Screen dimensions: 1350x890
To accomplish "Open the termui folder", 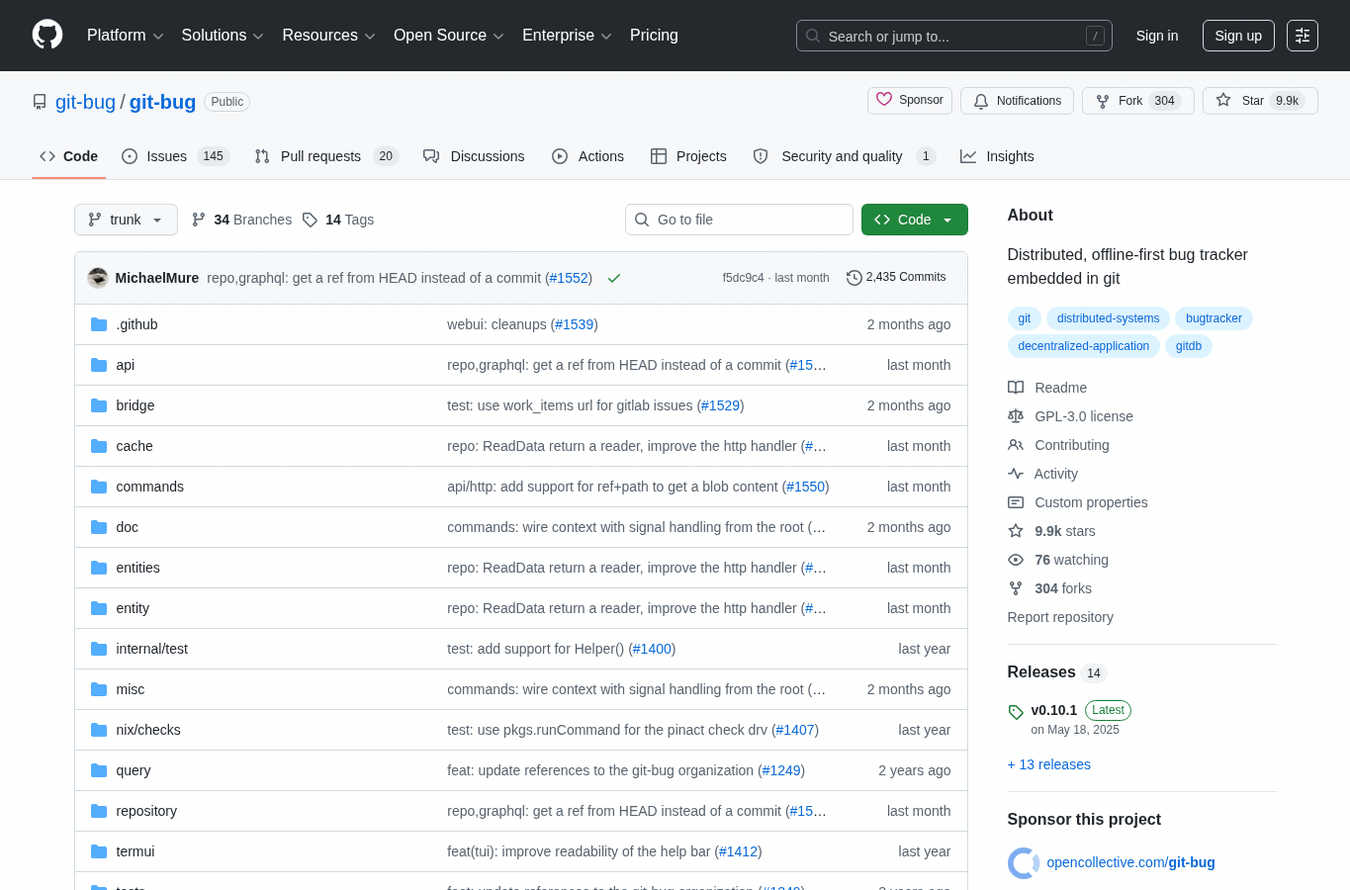I will coord(135,851).
